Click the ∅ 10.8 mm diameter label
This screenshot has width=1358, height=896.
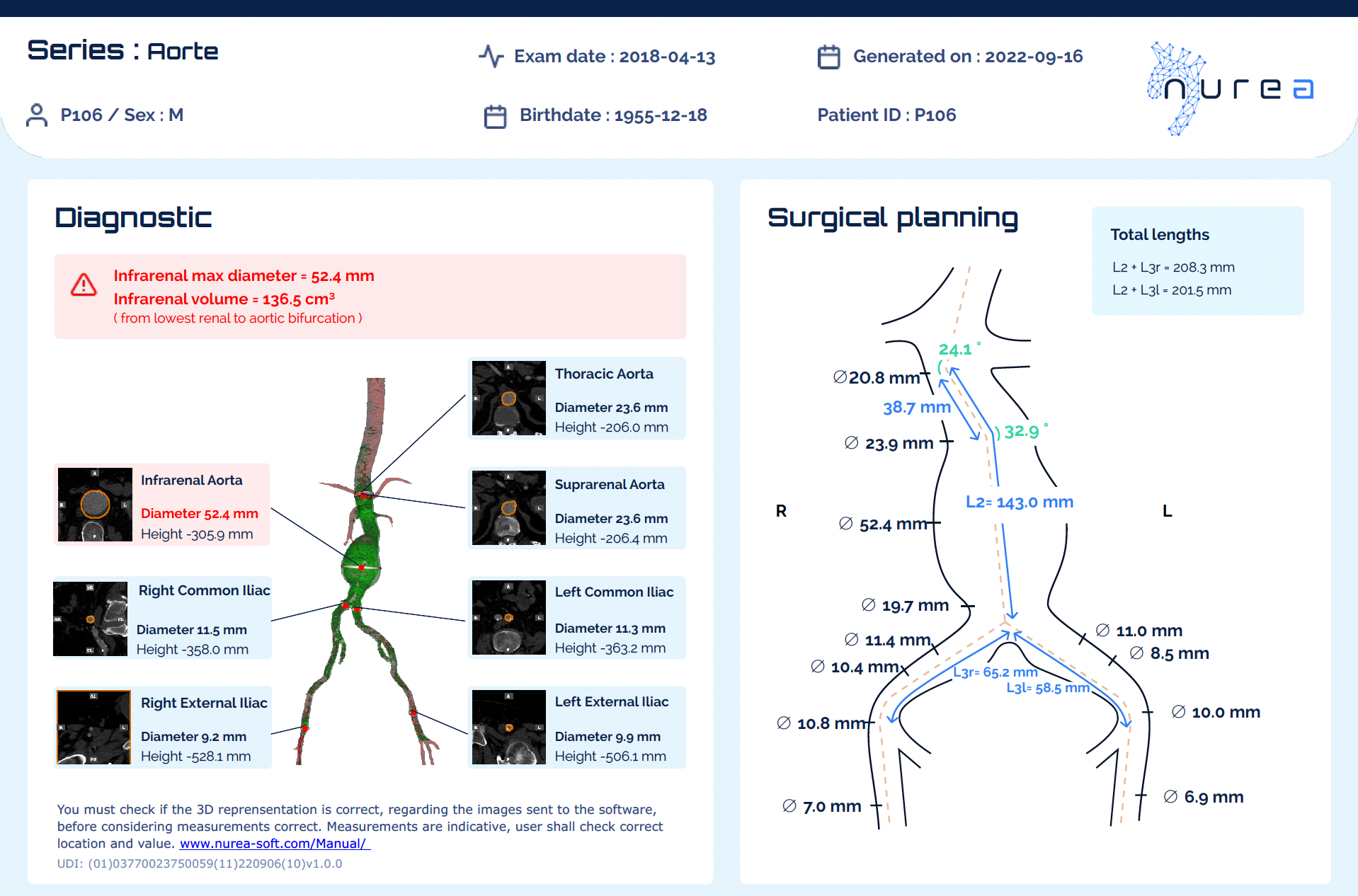[x=821, y=724]
